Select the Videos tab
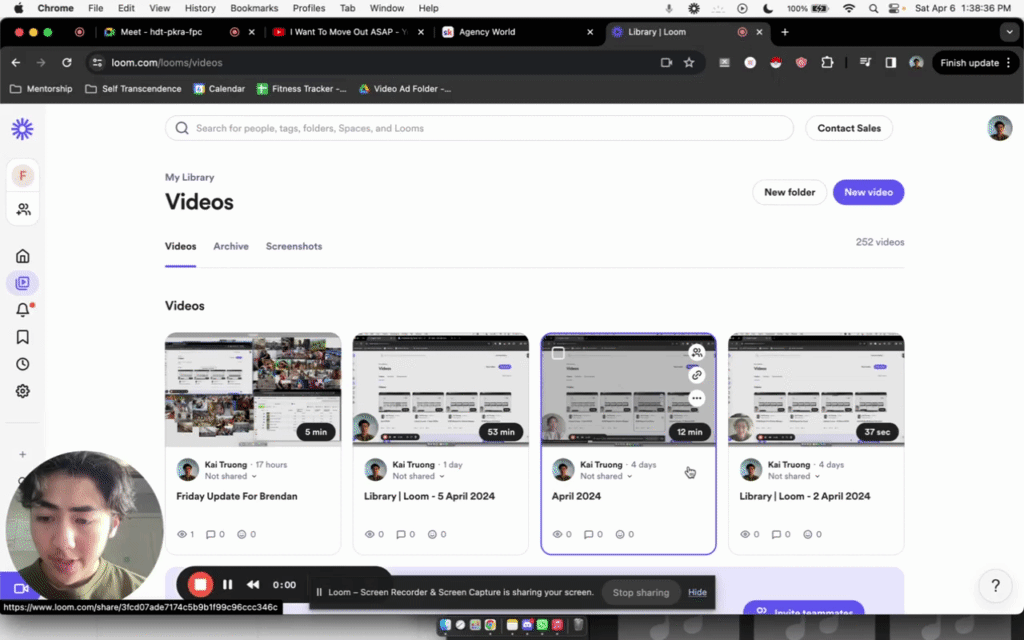 [x=180, y=246]
